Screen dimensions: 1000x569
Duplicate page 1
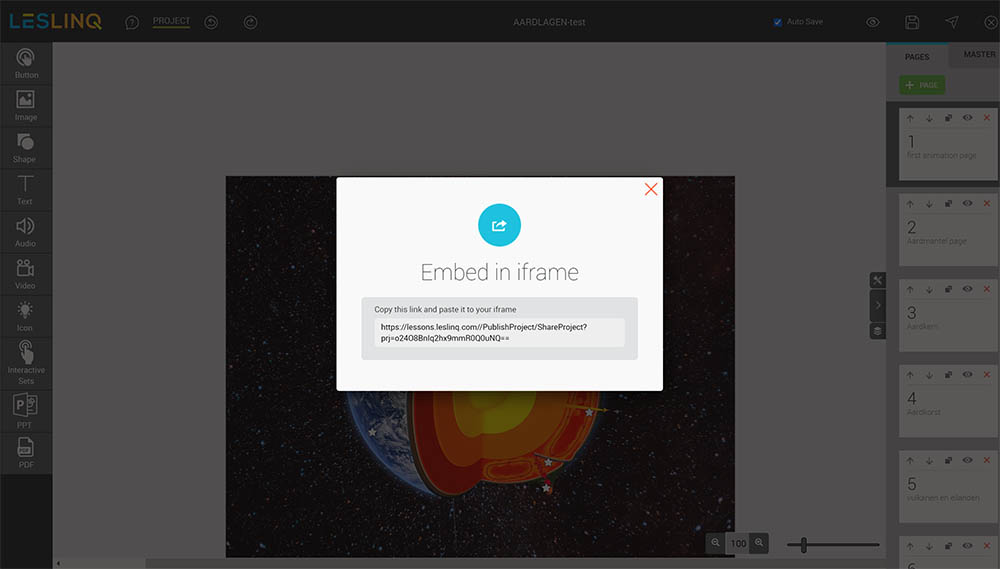(x=948, y=118)
